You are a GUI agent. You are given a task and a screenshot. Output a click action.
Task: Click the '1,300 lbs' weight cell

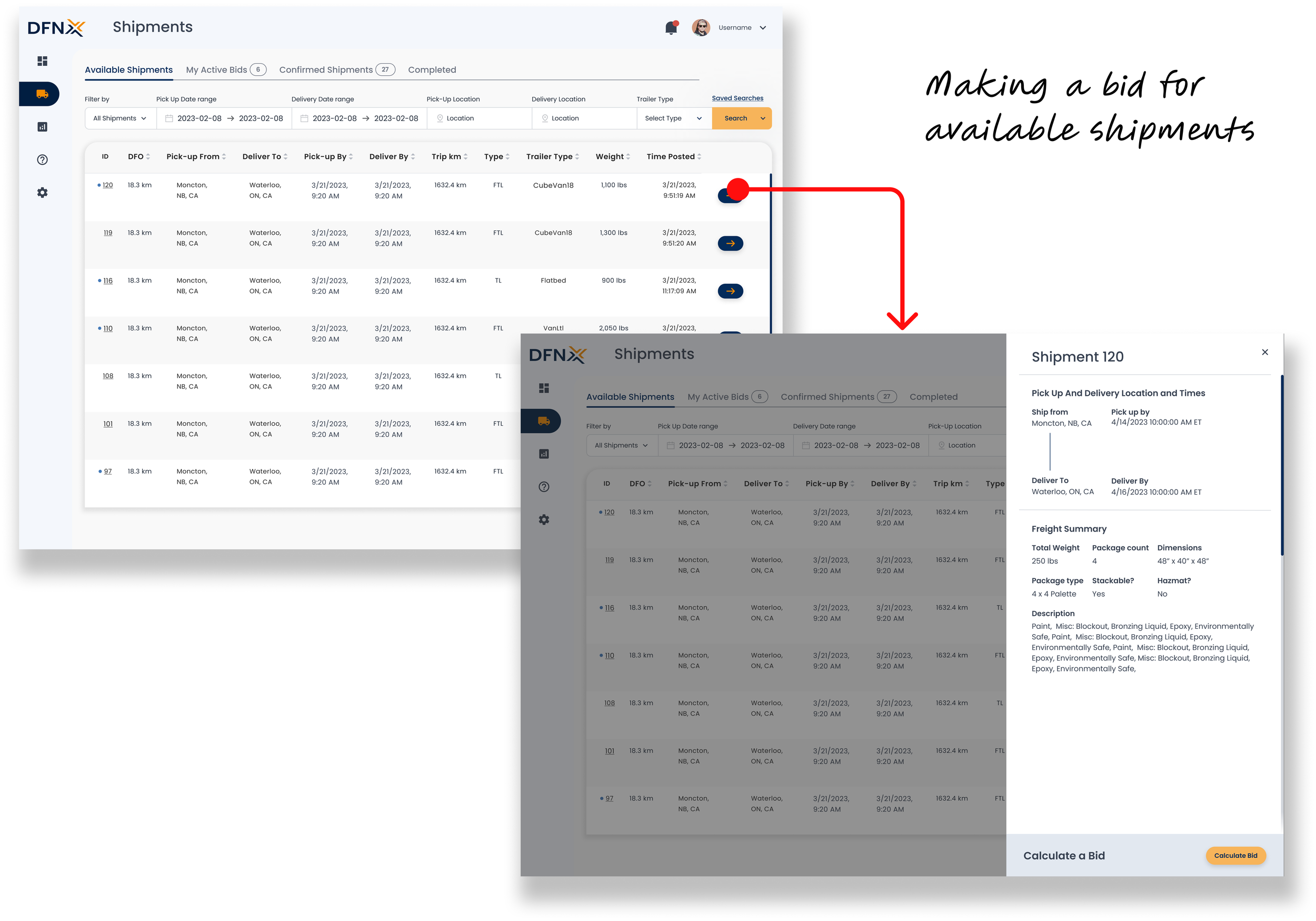click(613, 233)
